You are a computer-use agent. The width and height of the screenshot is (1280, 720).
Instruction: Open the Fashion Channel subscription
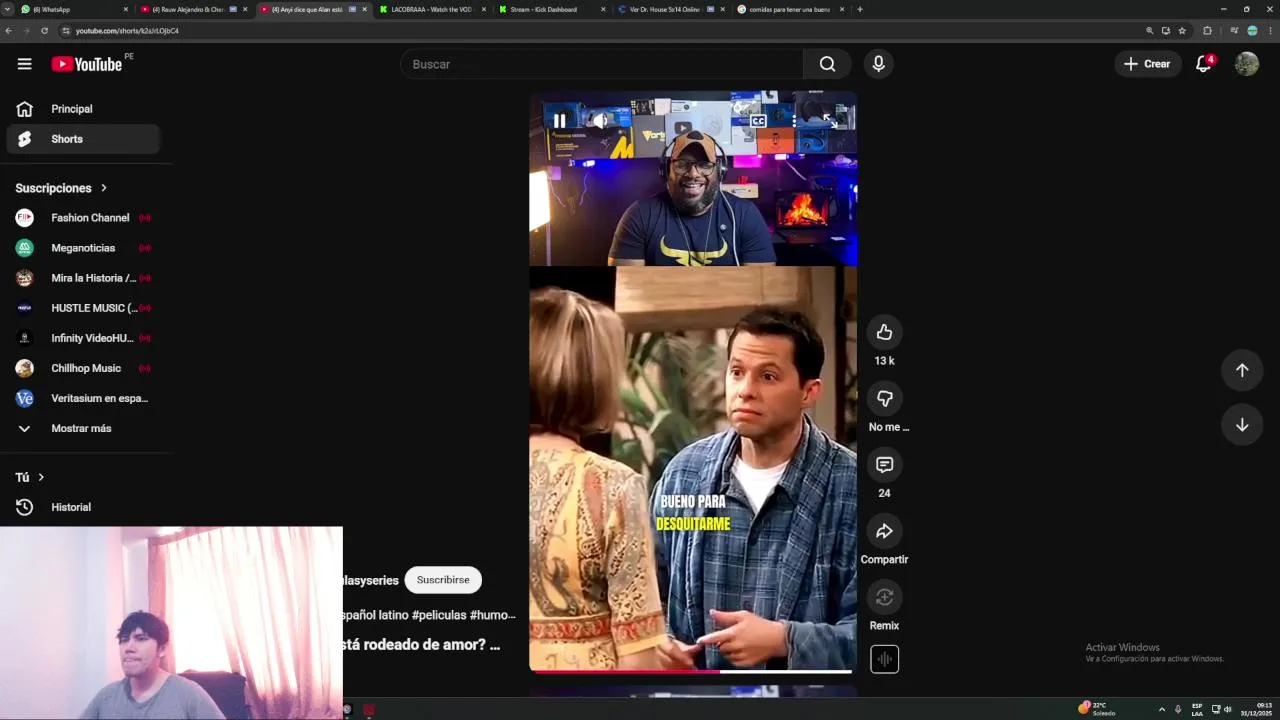[83, 218]
